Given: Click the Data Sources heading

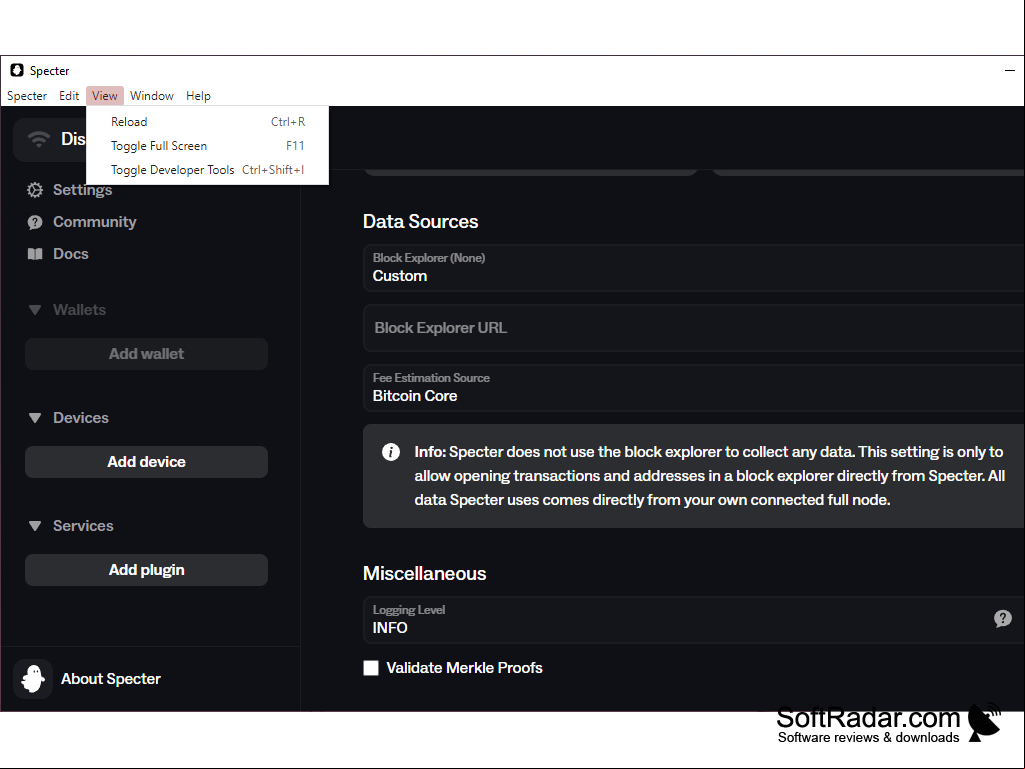Looking at the screenshot, I should tap(420, 221).
